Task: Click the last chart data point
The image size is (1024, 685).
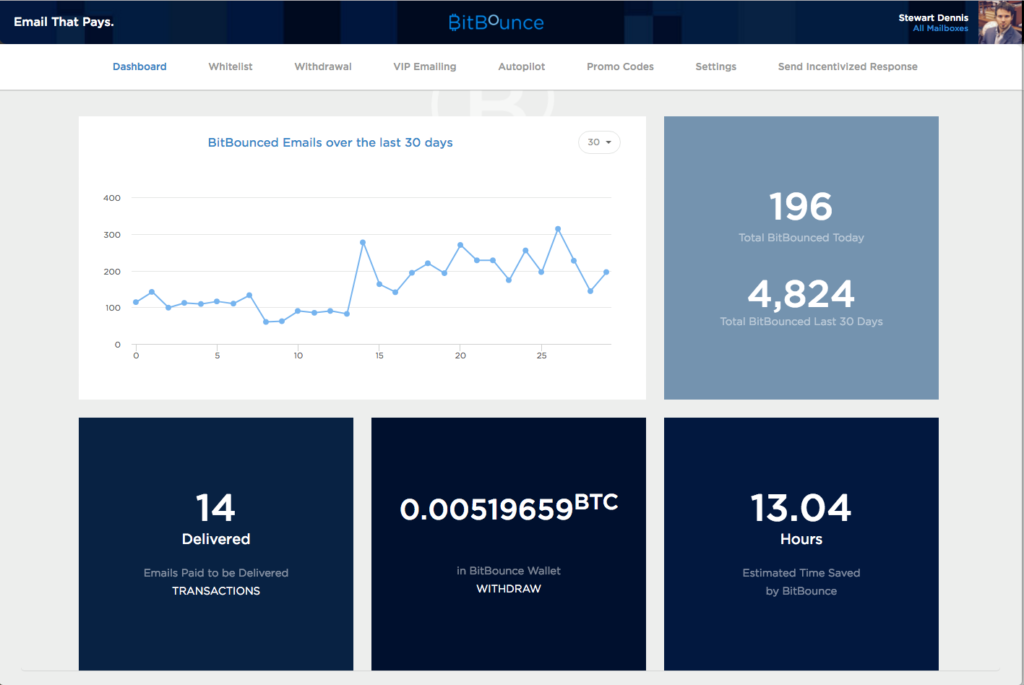Action: (x=606, y=272)
